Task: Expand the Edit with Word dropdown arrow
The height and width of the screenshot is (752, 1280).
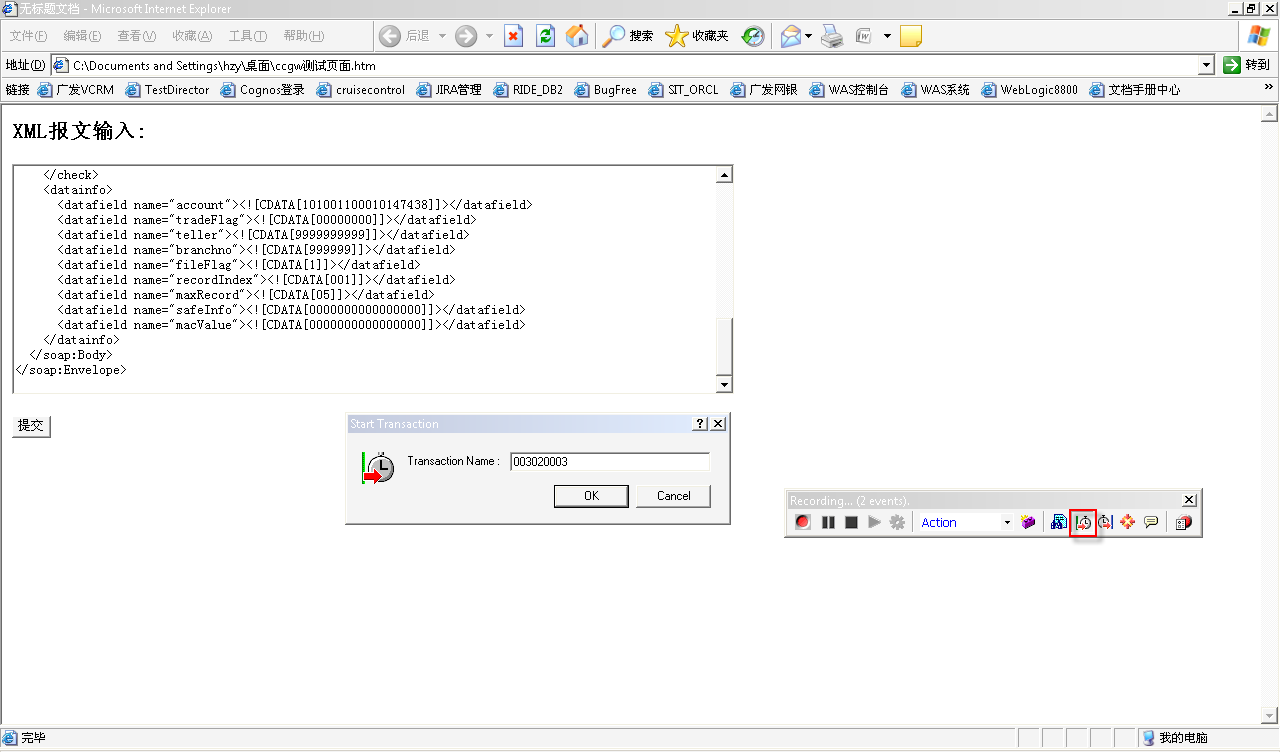Action: click(887, 36)
